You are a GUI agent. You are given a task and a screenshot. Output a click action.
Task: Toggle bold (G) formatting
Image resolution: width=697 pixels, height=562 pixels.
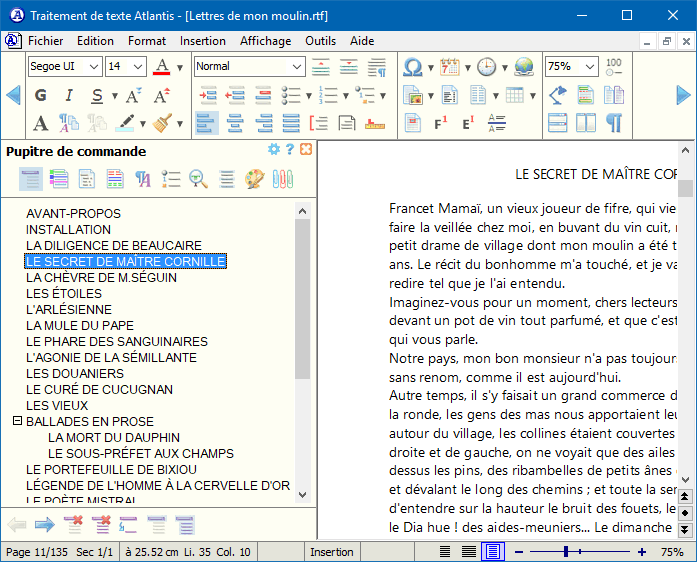(40, 95)
